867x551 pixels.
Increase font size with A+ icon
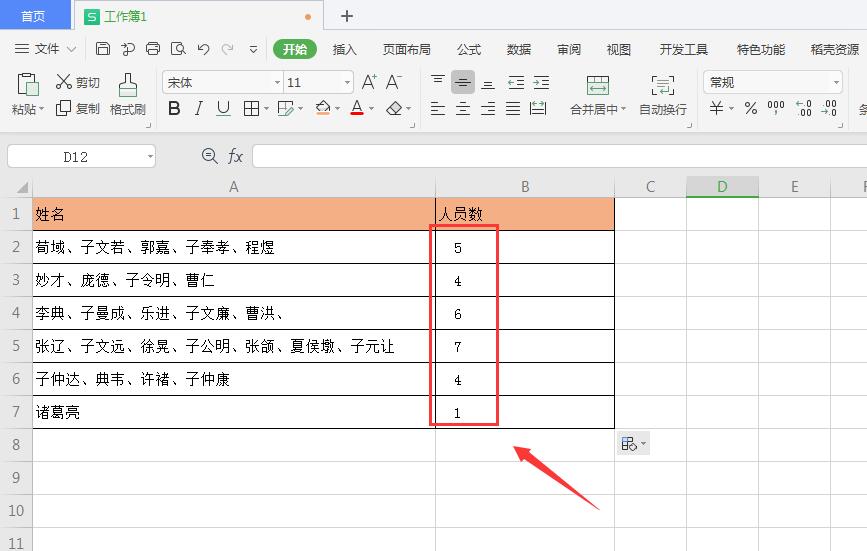point(369,82)
